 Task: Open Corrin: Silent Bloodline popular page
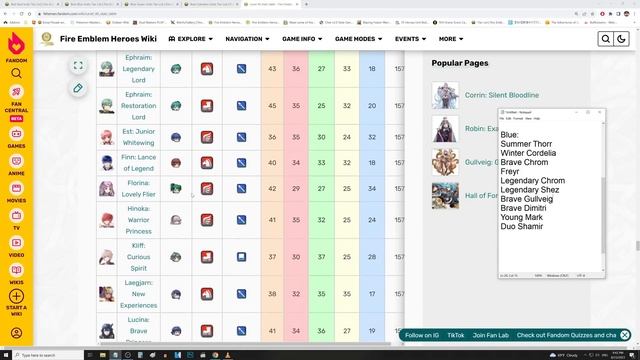502,95
